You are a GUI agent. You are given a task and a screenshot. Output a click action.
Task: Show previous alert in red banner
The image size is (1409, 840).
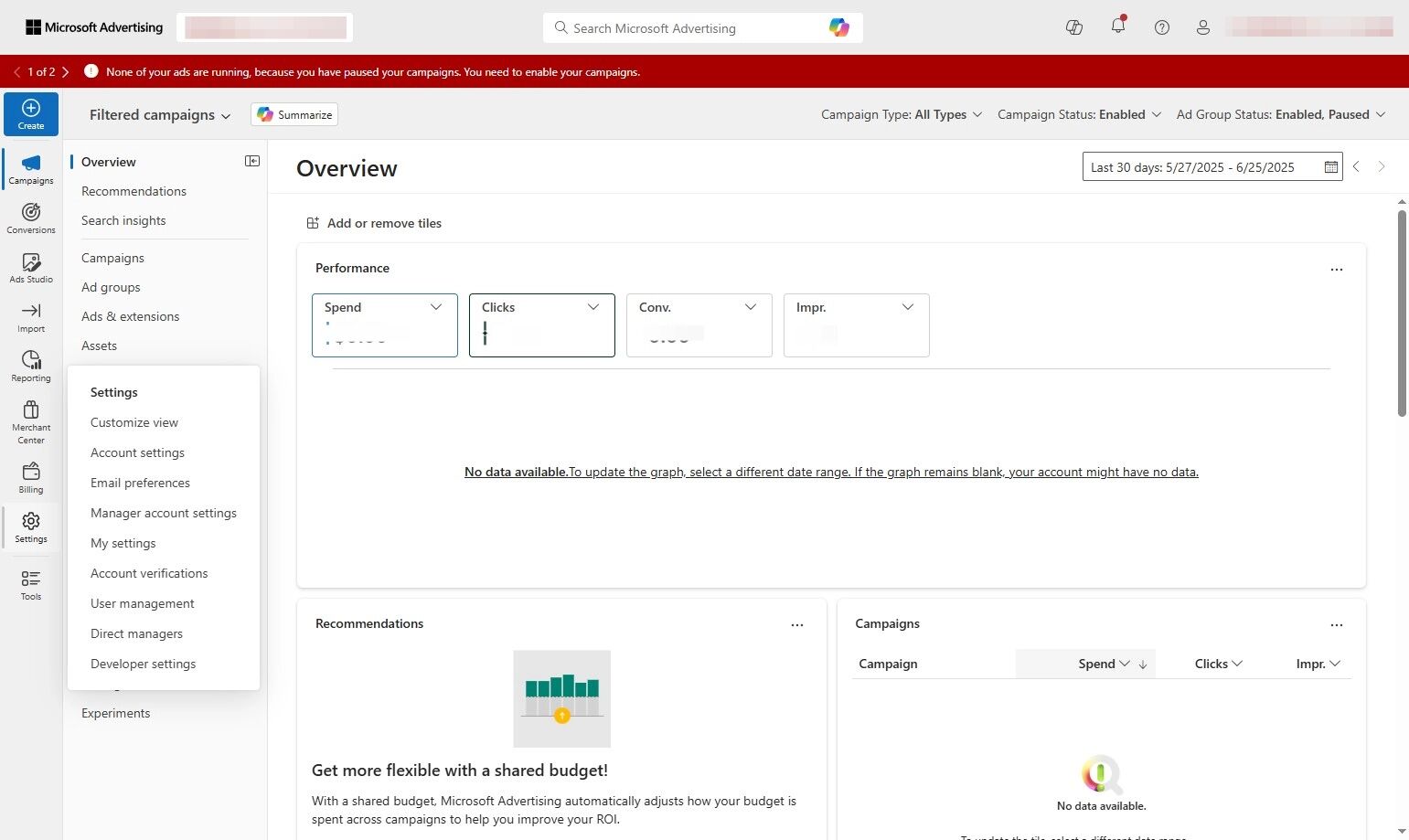(17, 71)
